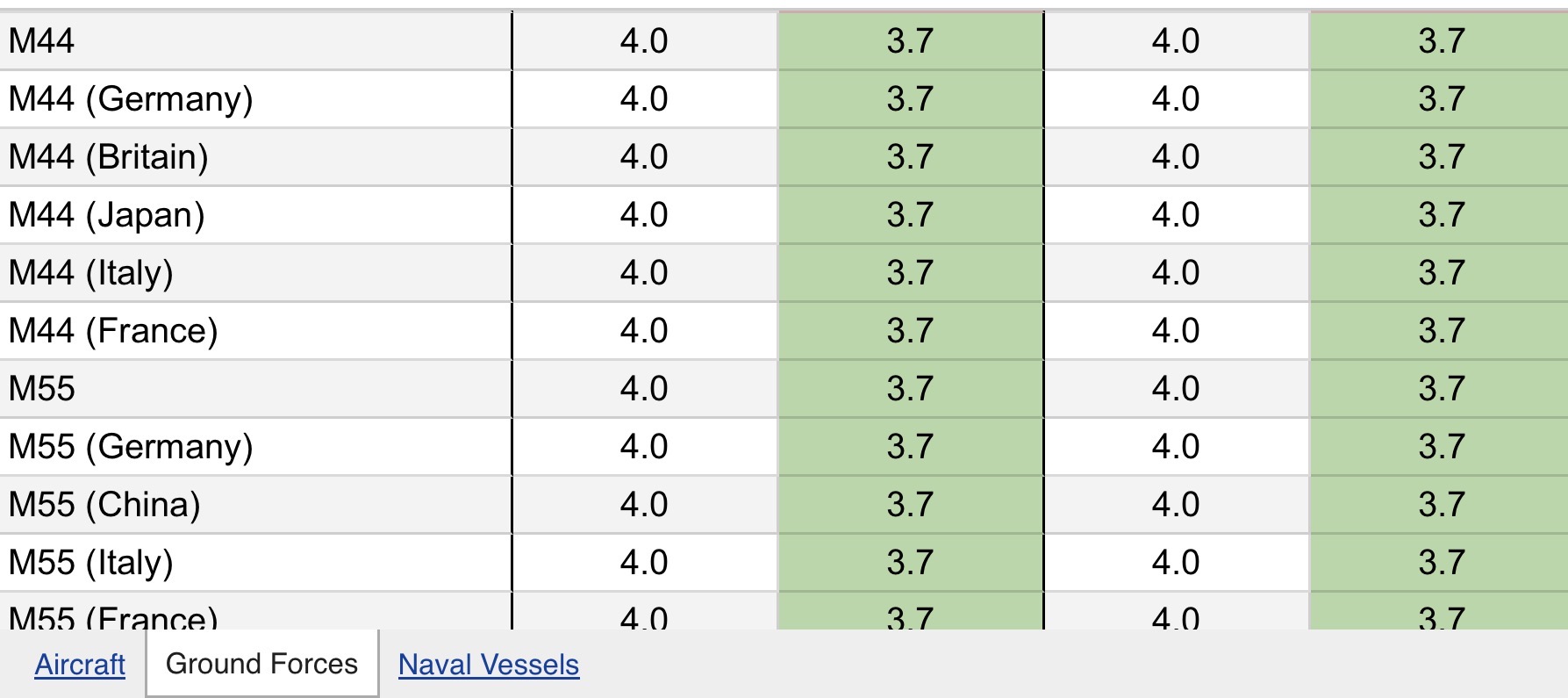
Task: Switch to the Naval Vessels sheet tab
Action: pyautogui.click(x=489, y=665)
